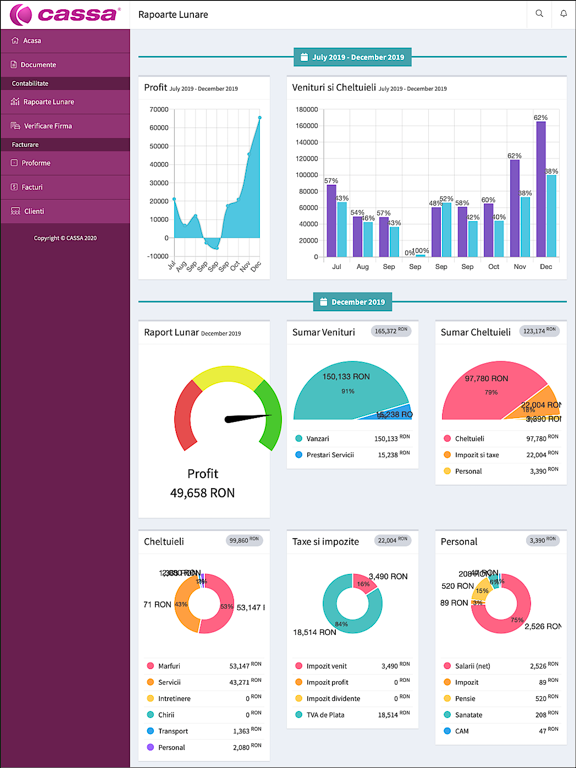Click 'Impozit profit' legend row text
This screenshot has height=768, width=576.
tap(327, 682)
